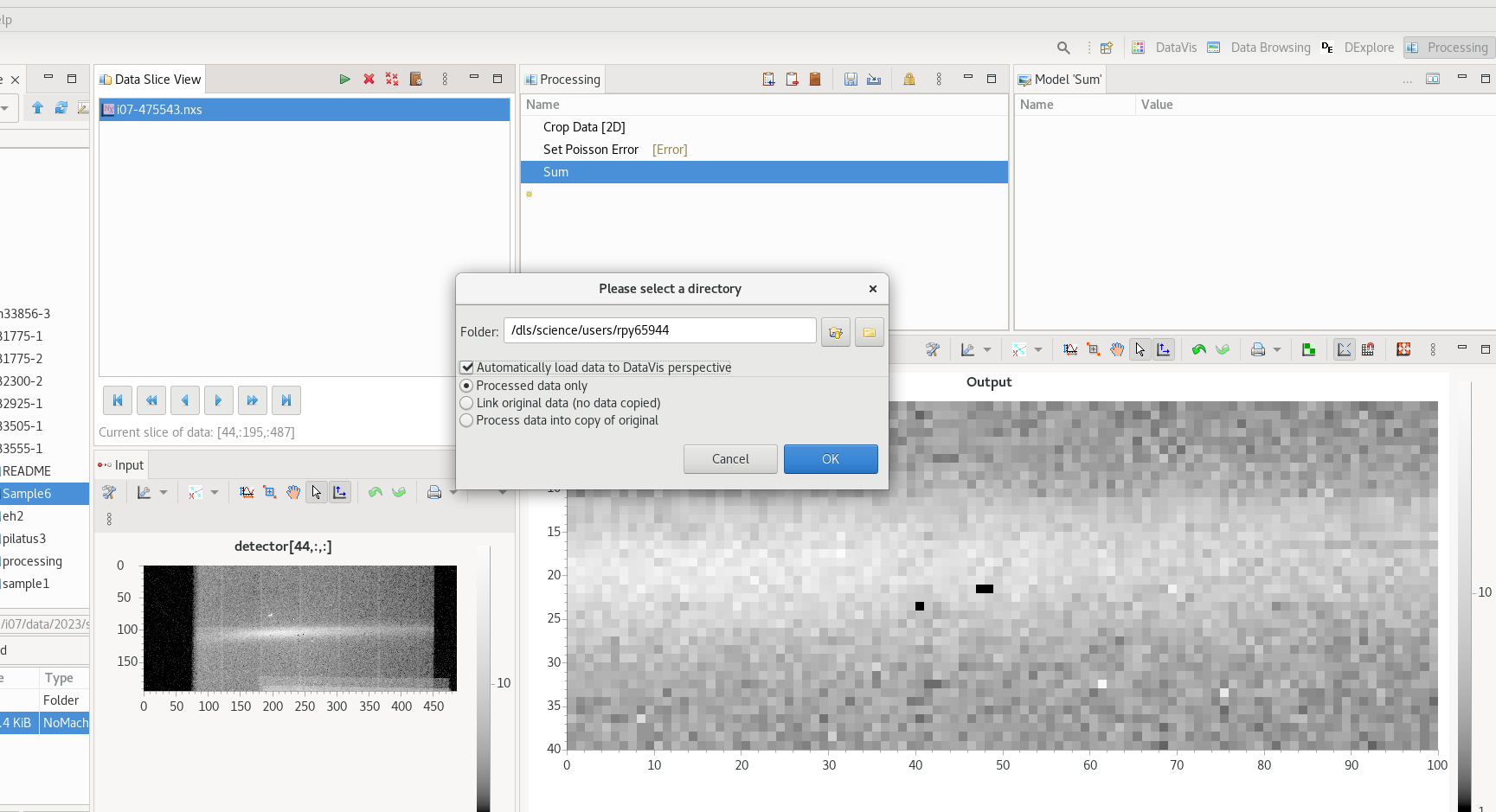This screenshot has height=812, width=1496.
Task: Toggle the aspect ratio button in the Output toolbar
Action: [x=1344, y=349]
